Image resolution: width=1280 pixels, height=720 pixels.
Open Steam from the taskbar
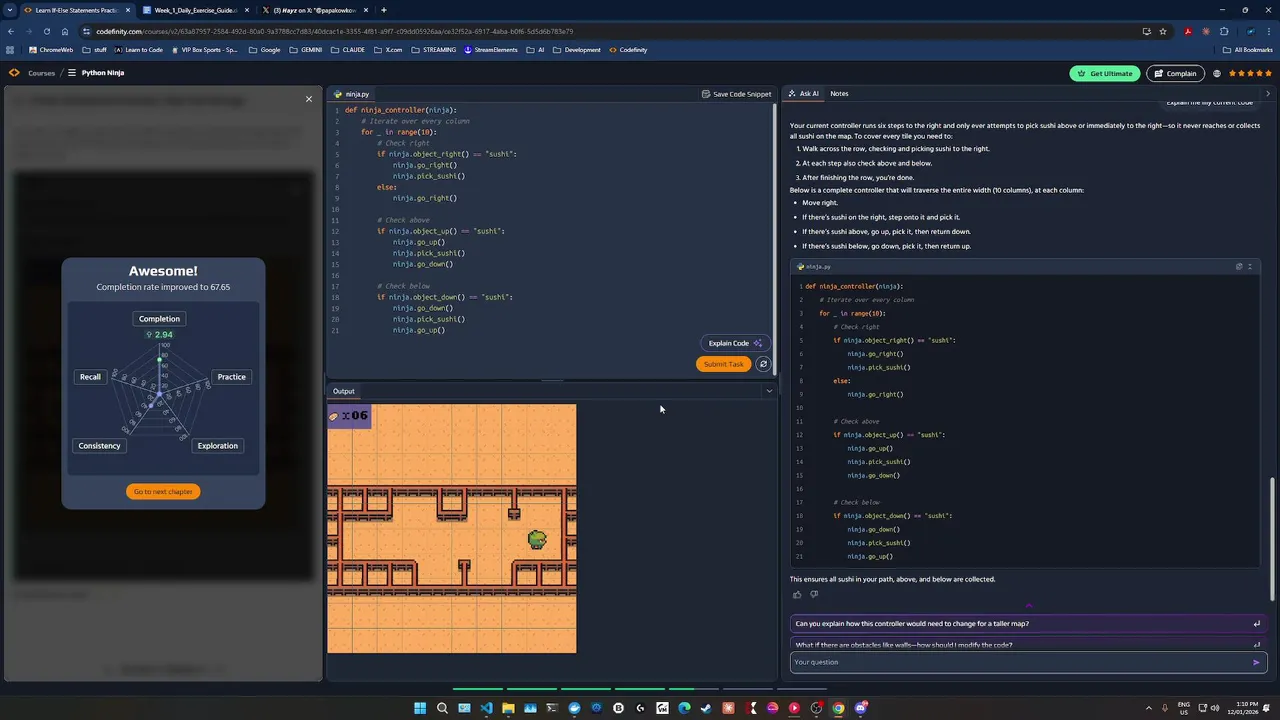[706, 708]
